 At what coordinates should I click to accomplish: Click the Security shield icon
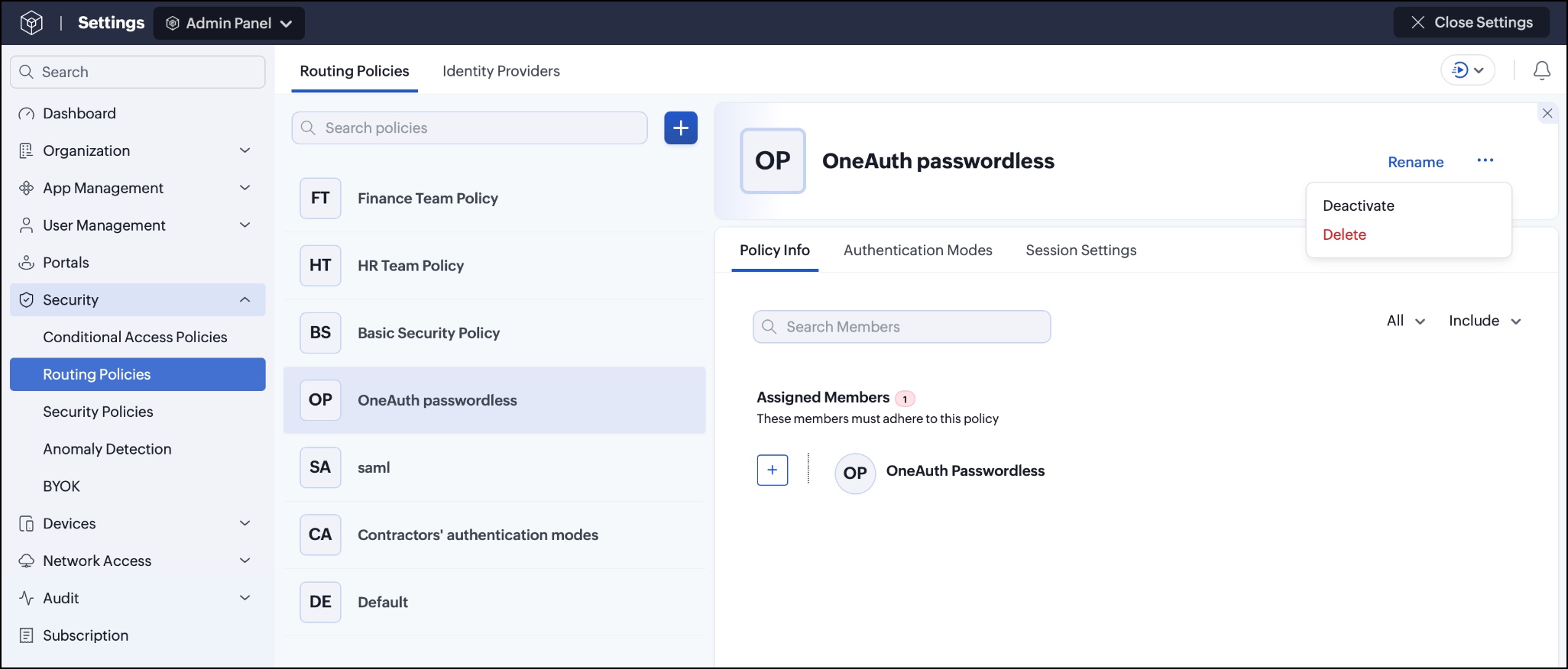pyautogui.click(x=27, y=300)
